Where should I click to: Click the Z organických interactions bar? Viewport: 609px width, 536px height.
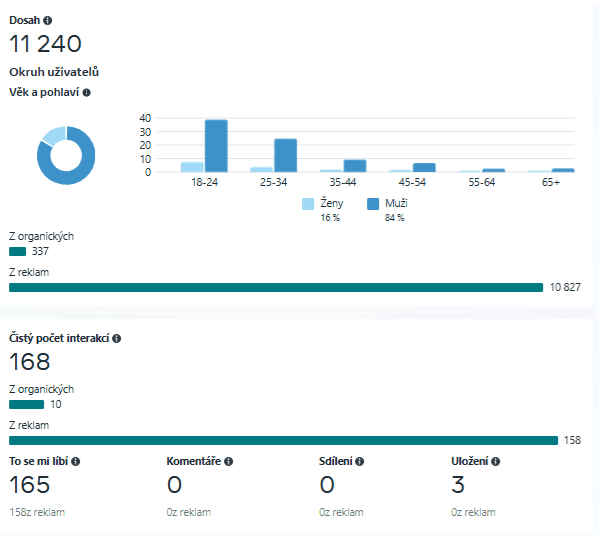click(x=26, y=405)
